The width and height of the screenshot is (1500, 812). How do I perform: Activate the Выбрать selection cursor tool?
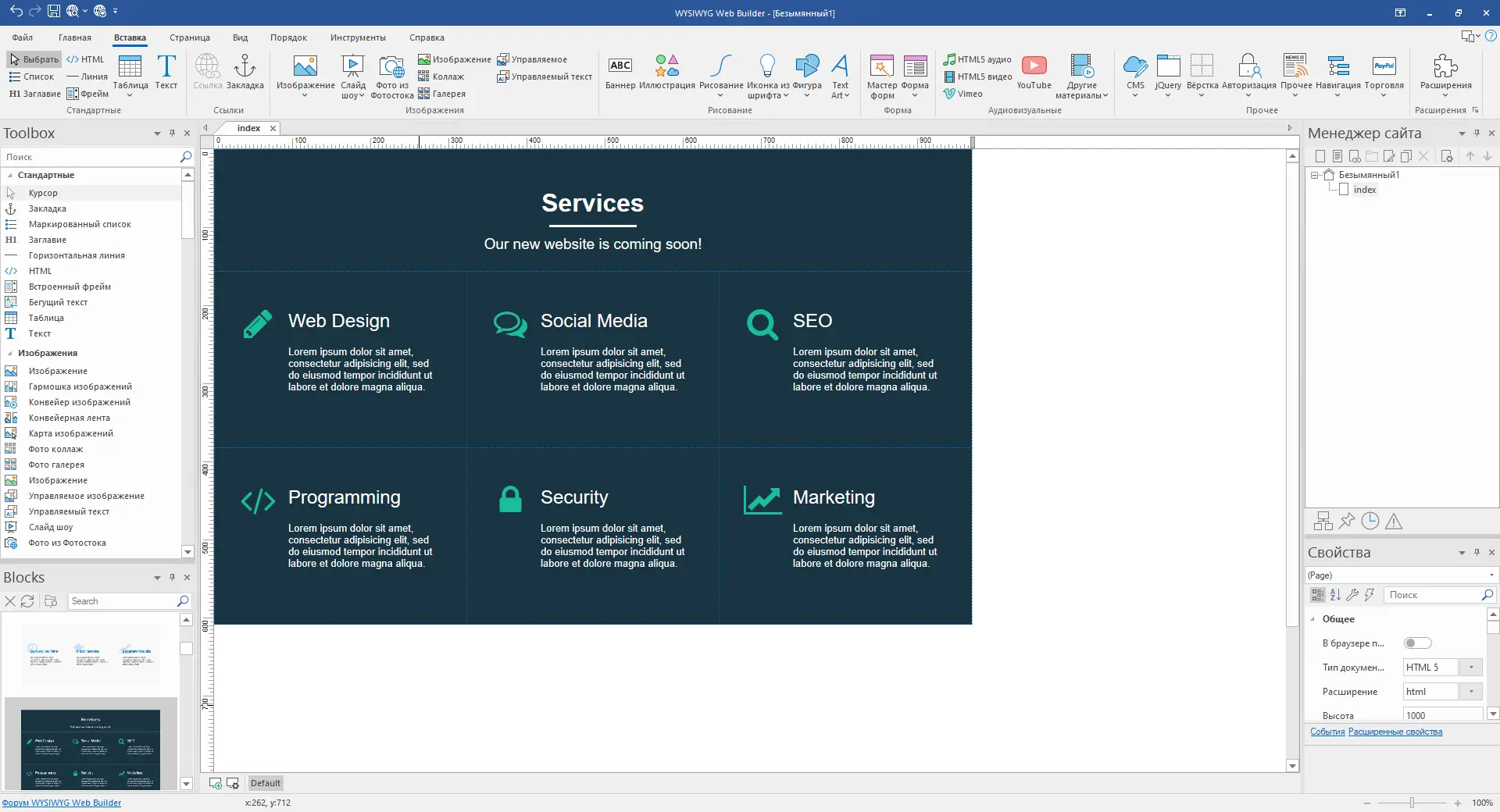pyautogui.click(x=34, y=59)
